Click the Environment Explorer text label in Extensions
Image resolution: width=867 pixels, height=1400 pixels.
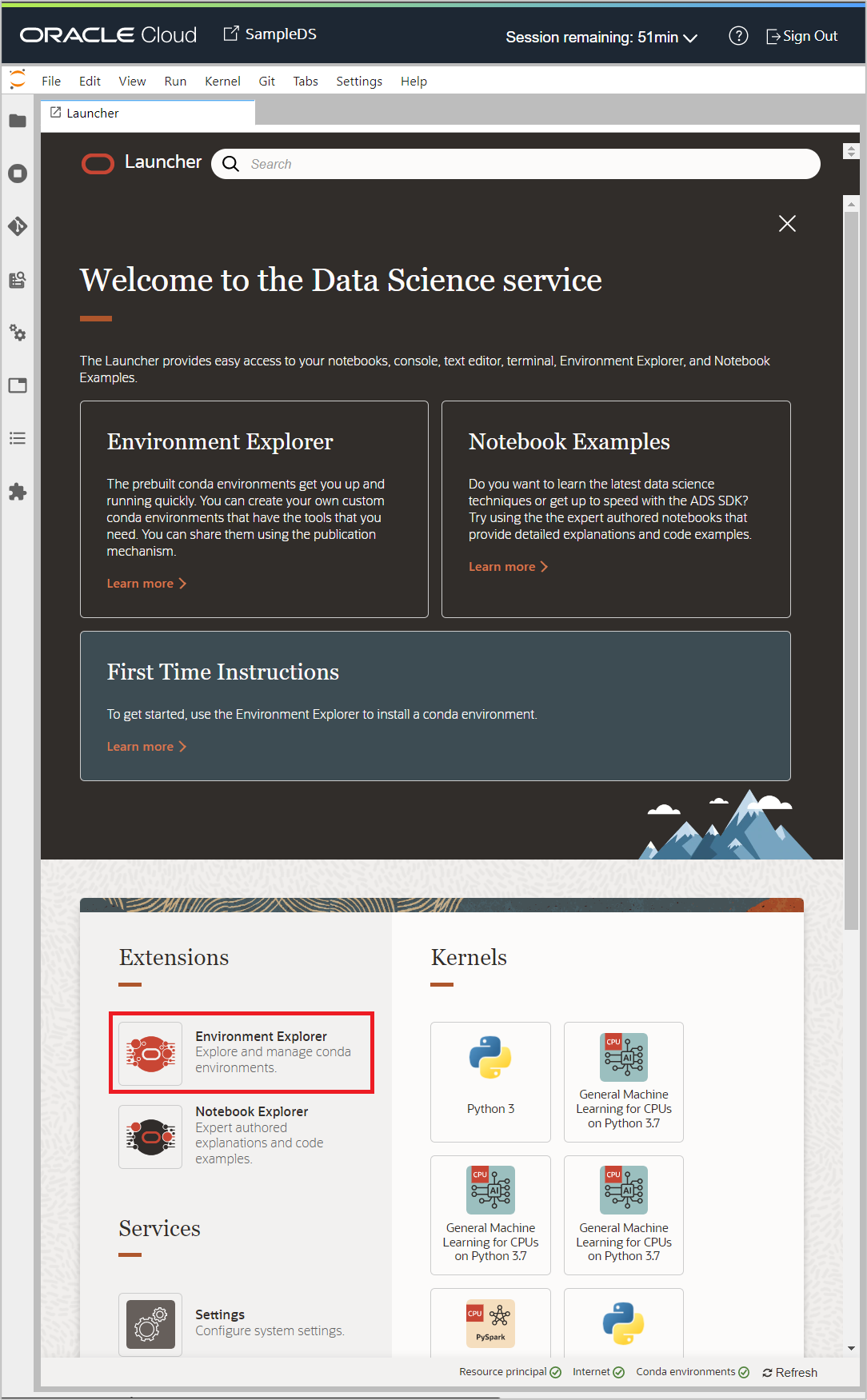[261, 1036]
